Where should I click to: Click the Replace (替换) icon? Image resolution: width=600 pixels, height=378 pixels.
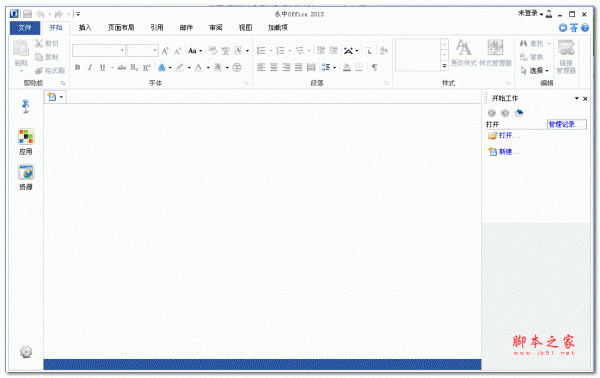[524, 57]
